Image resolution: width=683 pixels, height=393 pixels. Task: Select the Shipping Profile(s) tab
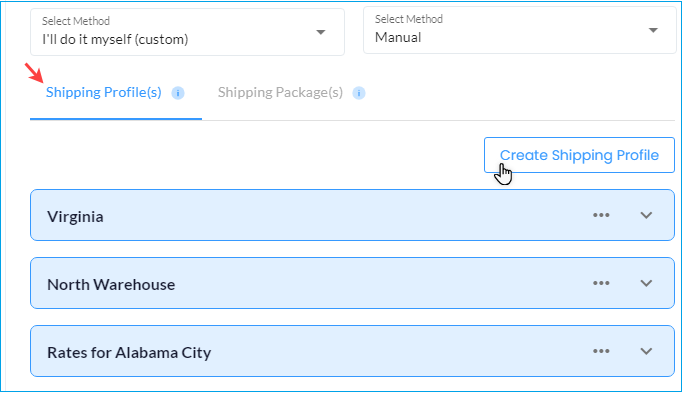point(104,92)
